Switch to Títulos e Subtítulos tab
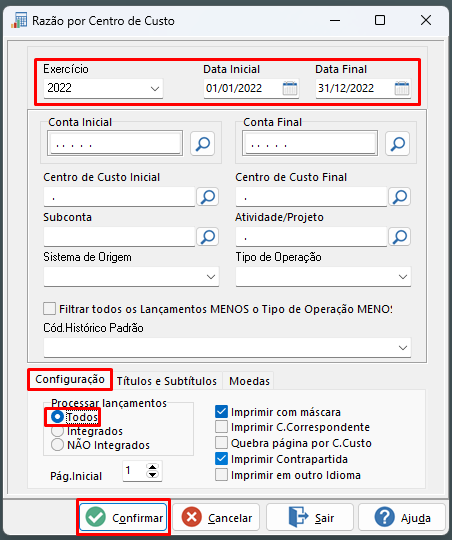 [x=167, y=381]
